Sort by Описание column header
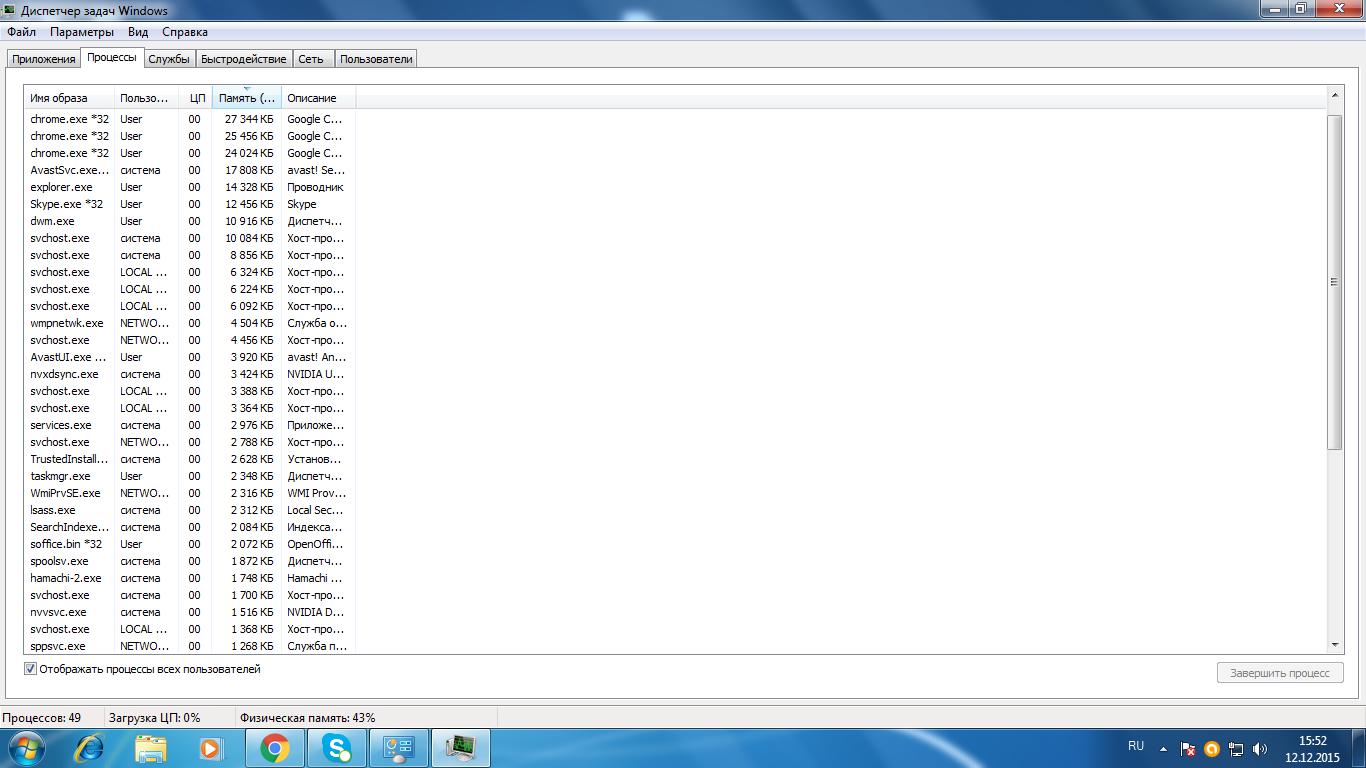 (x=319, y=98)
